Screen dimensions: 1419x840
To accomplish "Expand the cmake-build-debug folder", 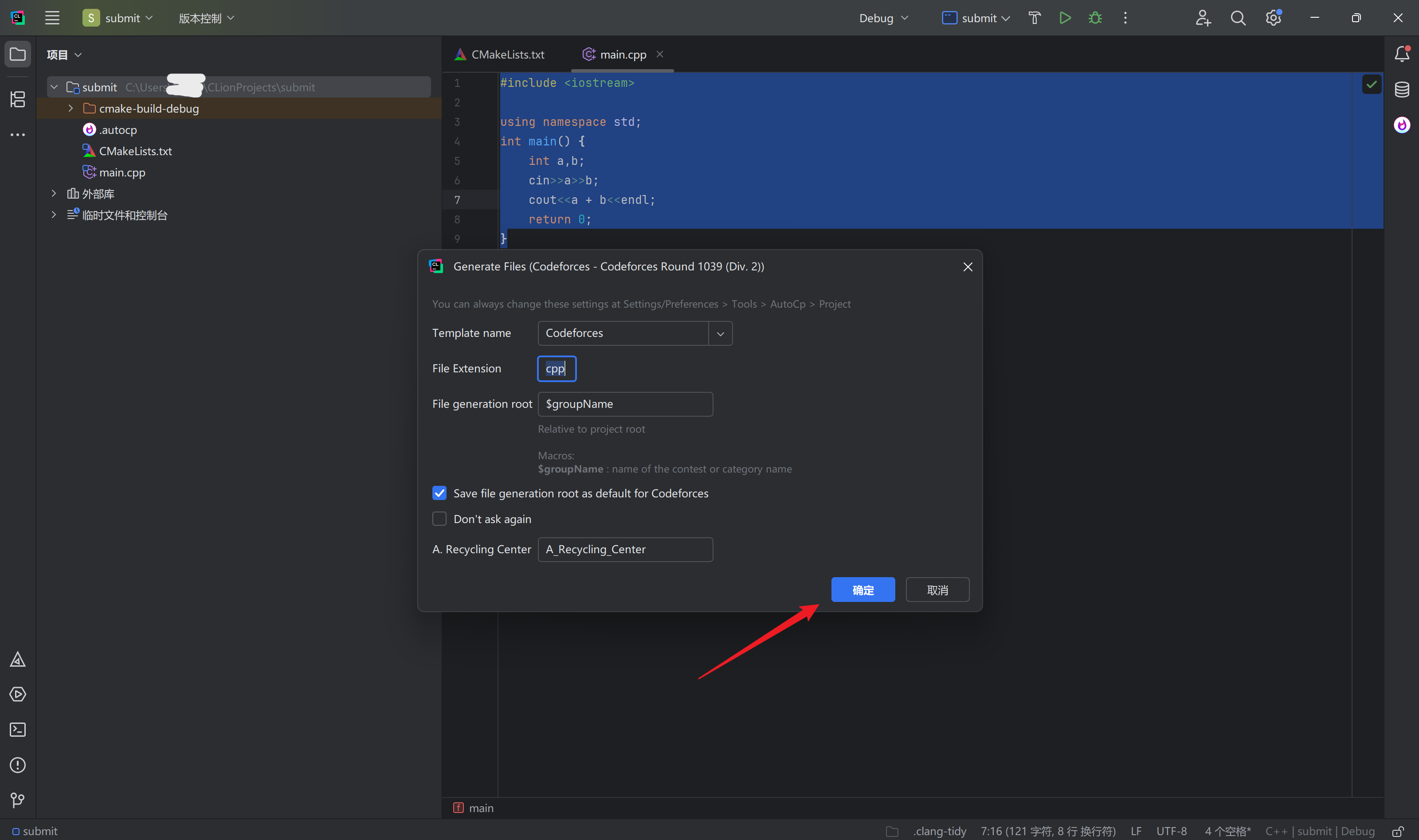I will [70, 108].
